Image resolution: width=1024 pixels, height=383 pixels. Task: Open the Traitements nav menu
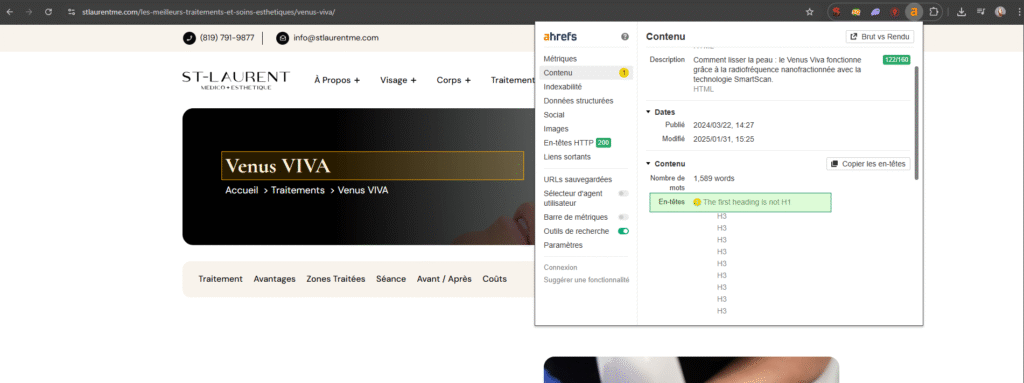pyautogui.click(x=513, y=80)
